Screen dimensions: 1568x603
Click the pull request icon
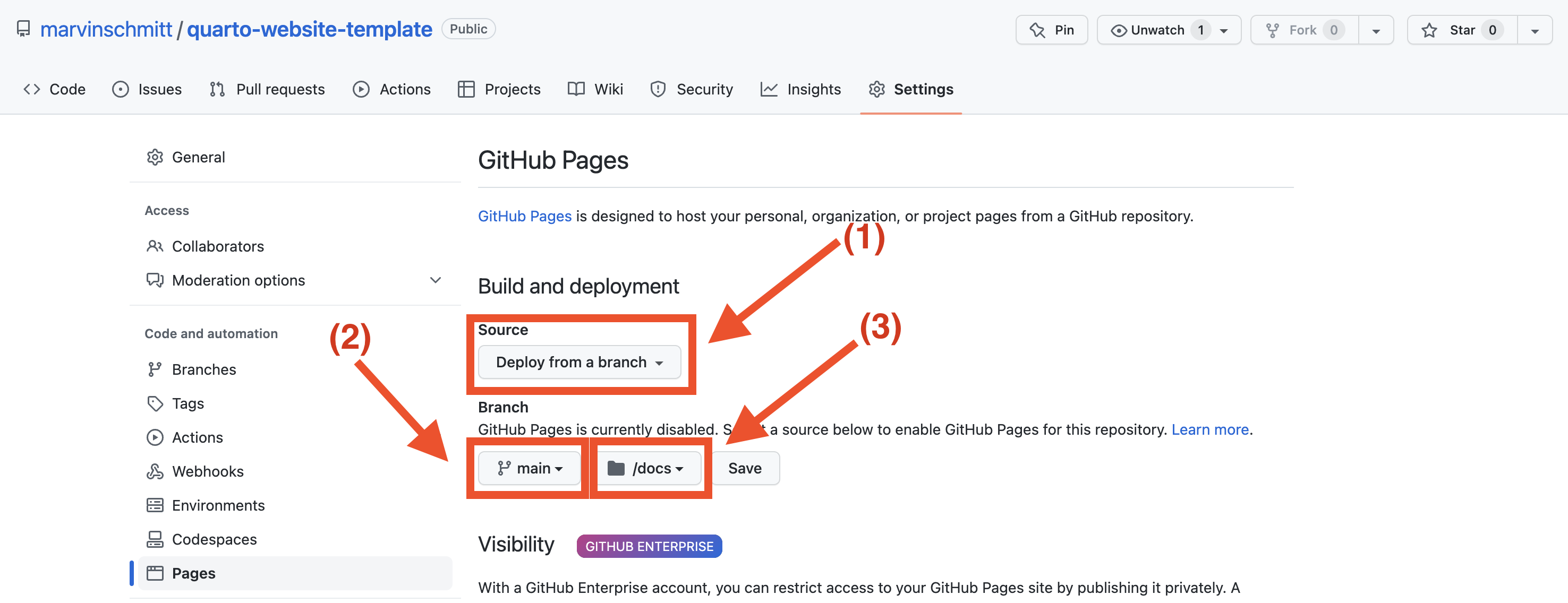click(217, 90)
